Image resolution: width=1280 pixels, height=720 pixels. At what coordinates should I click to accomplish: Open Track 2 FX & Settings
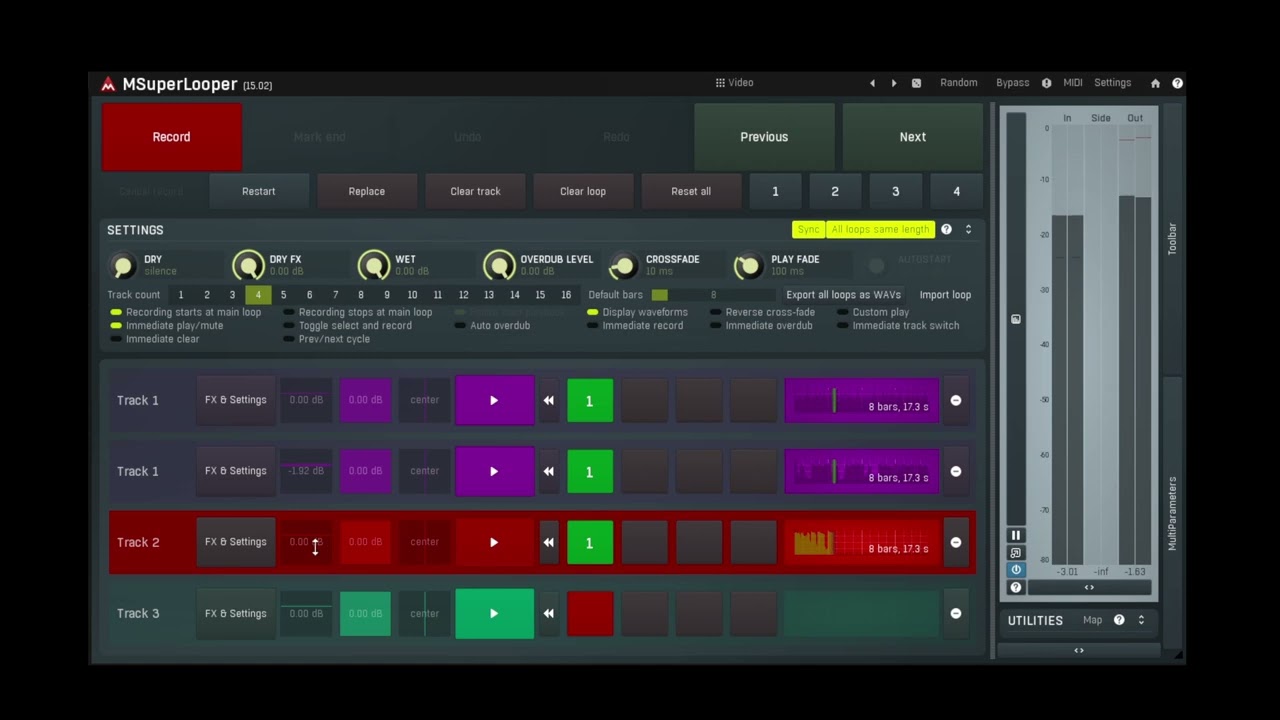click(x=236, y=542)
